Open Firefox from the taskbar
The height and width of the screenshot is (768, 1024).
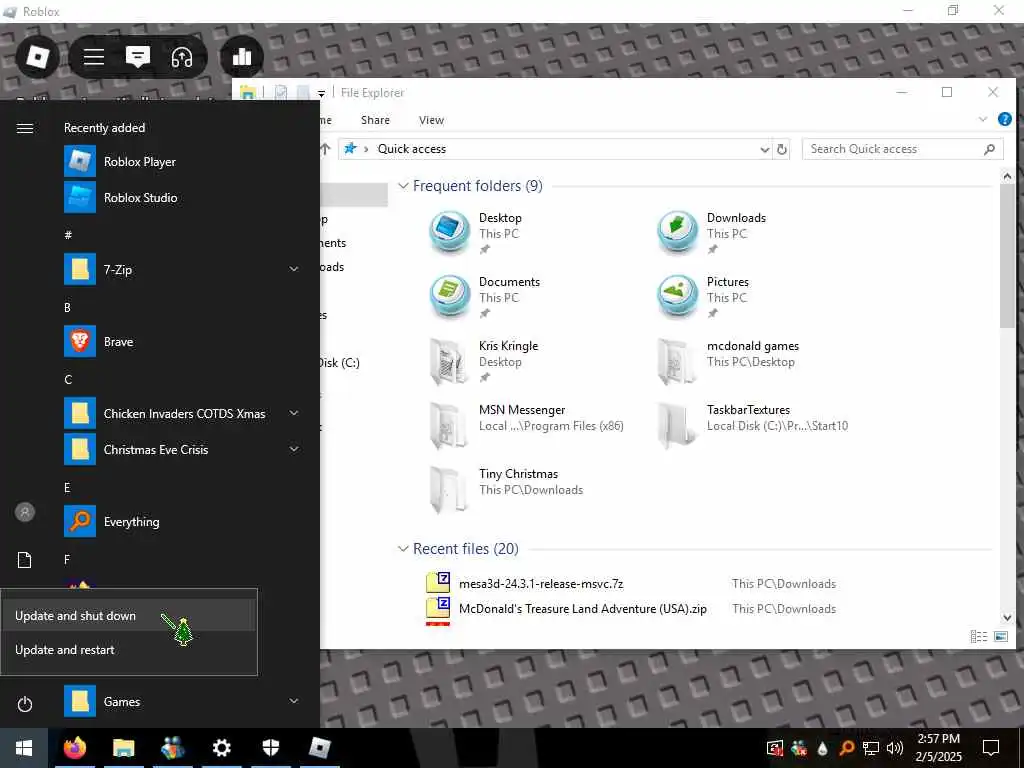[75, 748]
